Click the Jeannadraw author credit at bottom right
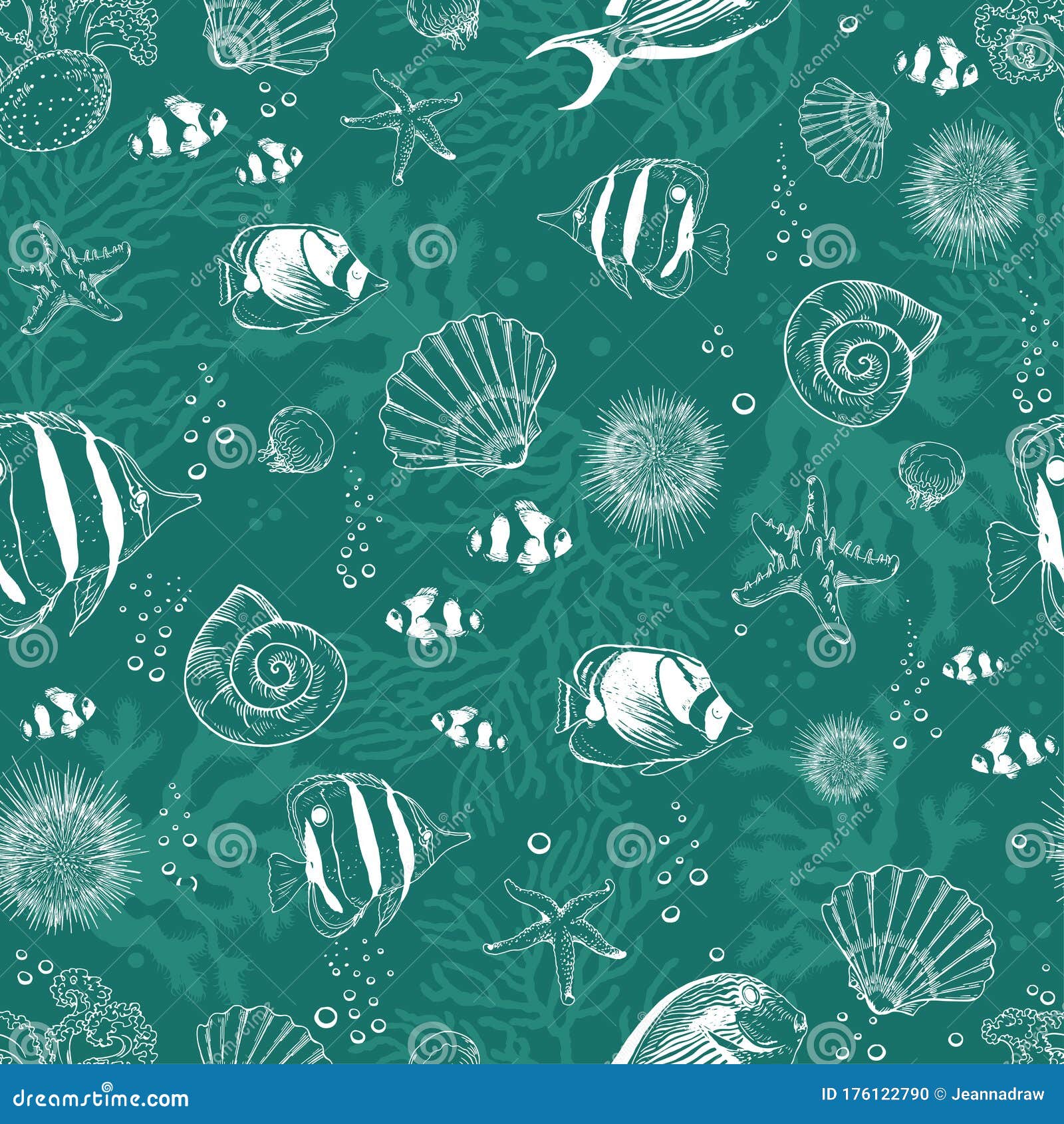The width and height of the screenshot is (1064, 1124). pyautogui.click(x=997, y=1094)
